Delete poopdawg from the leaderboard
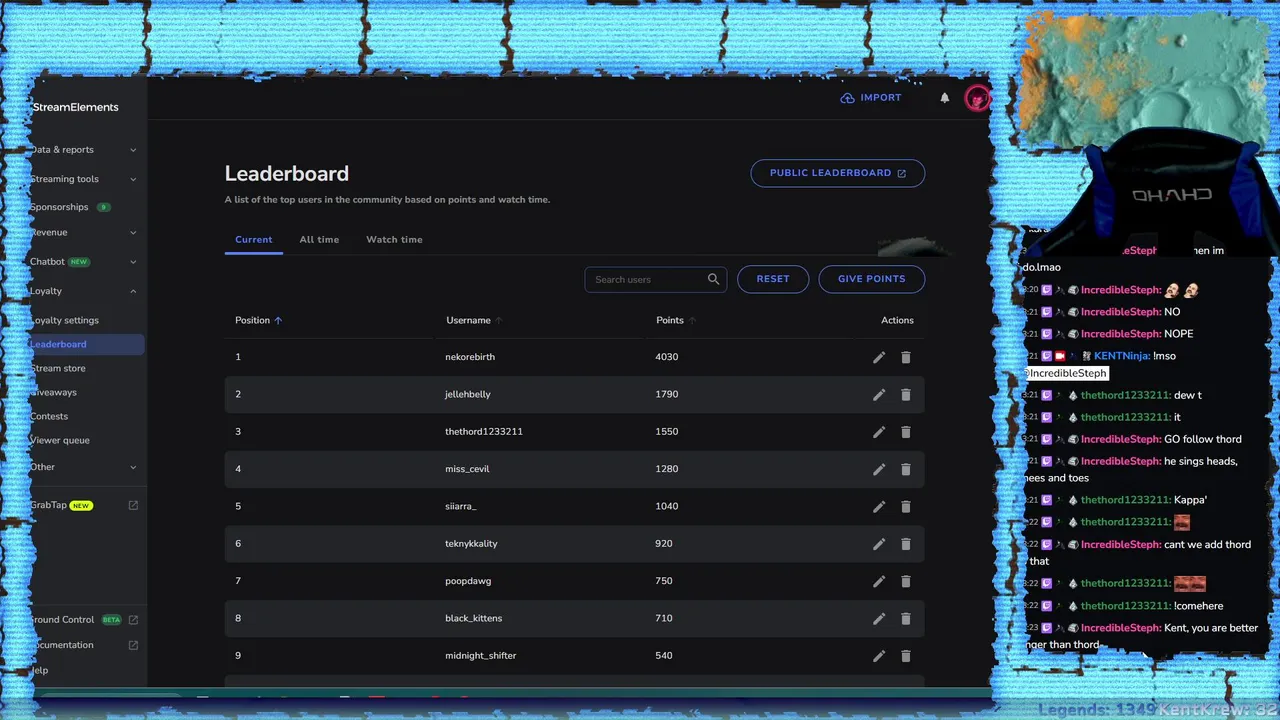1280x720 pixels. 906,581
